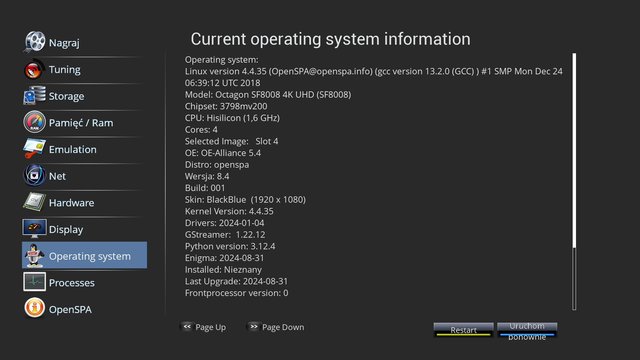
Task: Select the Operating system menu entry
Action: click(x=84, y=255)
